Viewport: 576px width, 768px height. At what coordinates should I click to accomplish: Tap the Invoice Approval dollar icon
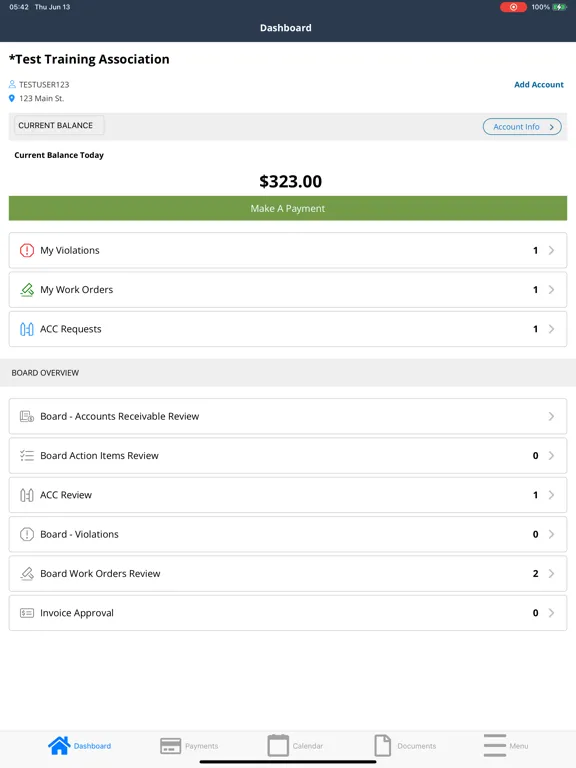tap(27, 613)
